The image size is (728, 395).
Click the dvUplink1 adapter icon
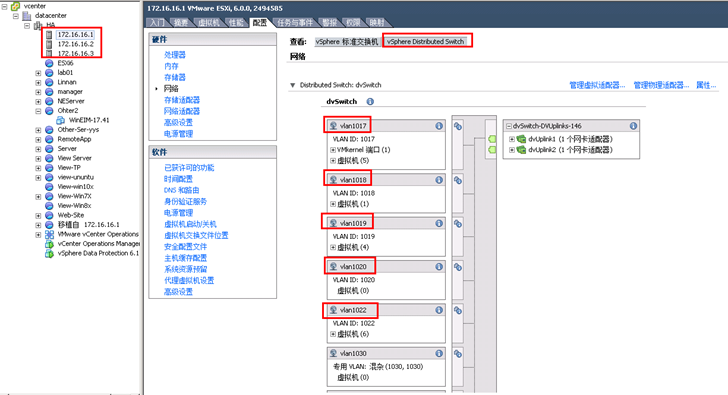click(521, 139)
